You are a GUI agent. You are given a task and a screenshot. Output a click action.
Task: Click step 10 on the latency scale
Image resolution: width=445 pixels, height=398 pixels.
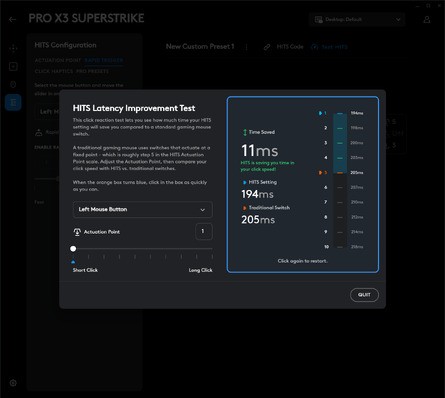pos(326,247)
